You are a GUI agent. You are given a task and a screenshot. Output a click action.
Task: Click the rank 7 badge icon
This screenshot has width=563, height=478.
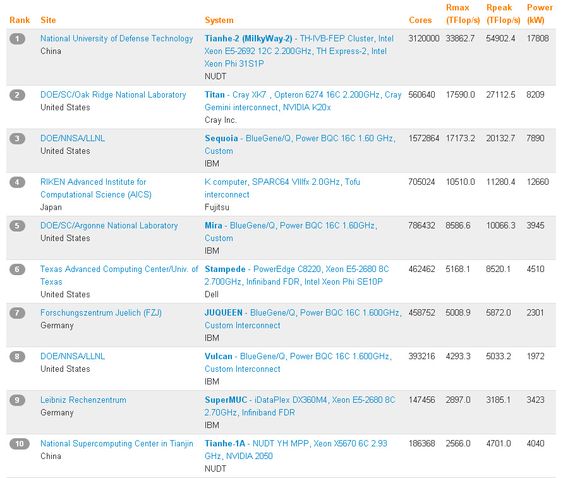(x=17, y=313)
